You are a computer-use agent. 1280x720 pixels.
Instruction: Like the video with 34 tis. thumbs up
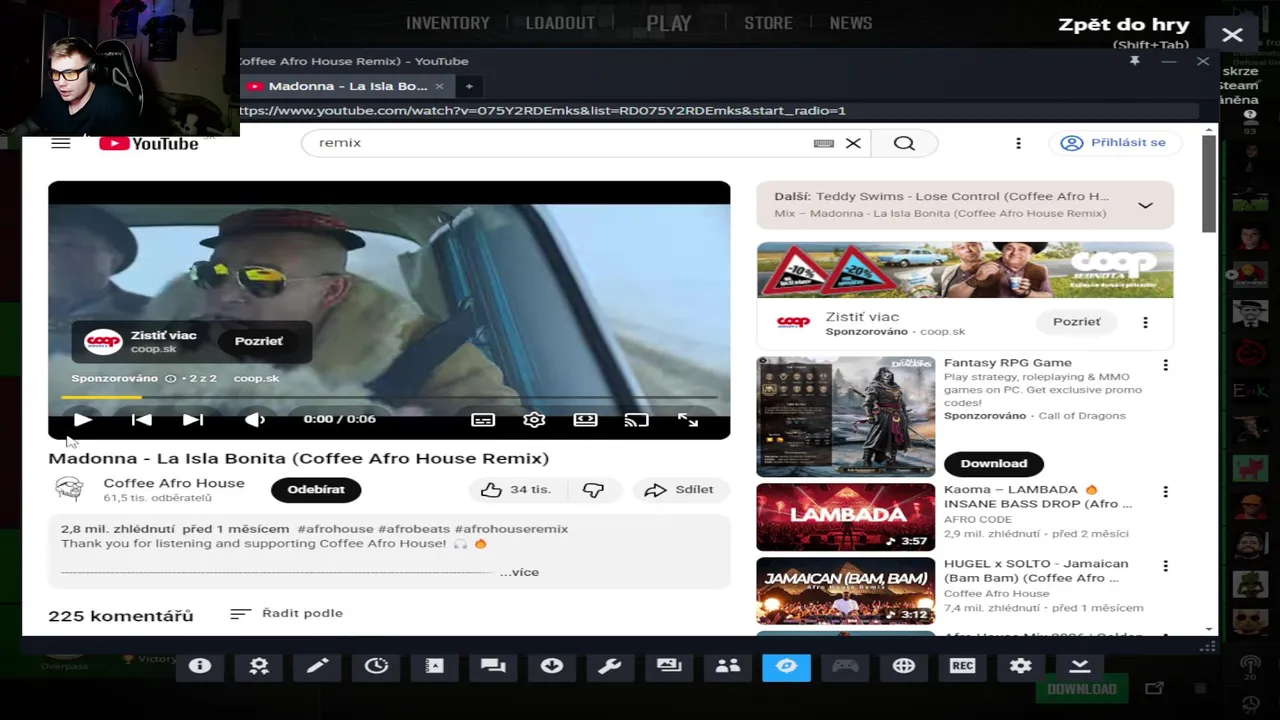click(x=516, y=490)
